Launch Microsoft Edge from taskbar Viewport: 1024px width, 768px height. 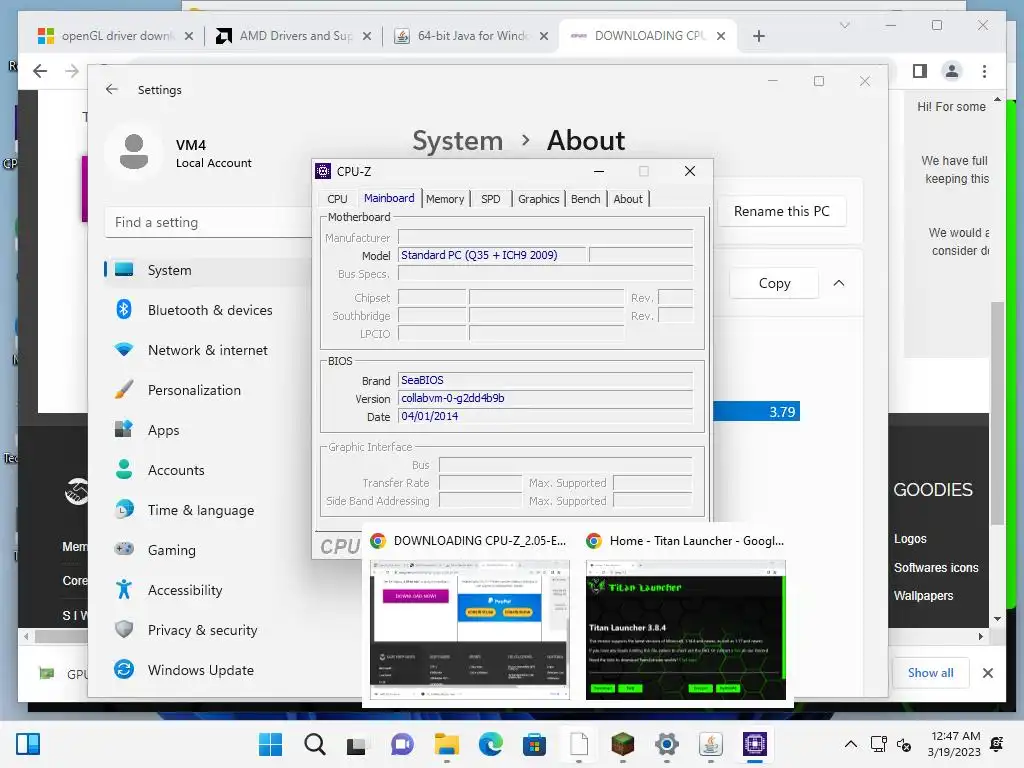click(x=491, y=744)
